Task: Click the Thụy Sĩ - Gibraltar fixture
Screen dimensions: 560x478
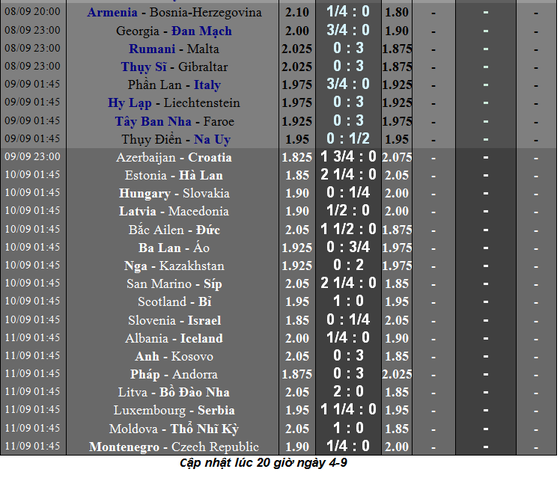Action: [x=174, y=67]
